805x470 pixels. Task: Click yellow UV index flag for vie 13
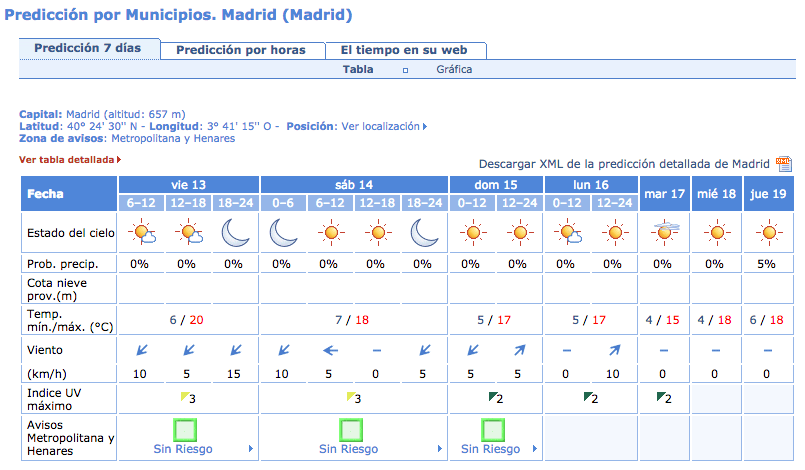pyautogui.click(x=185, y=396)
